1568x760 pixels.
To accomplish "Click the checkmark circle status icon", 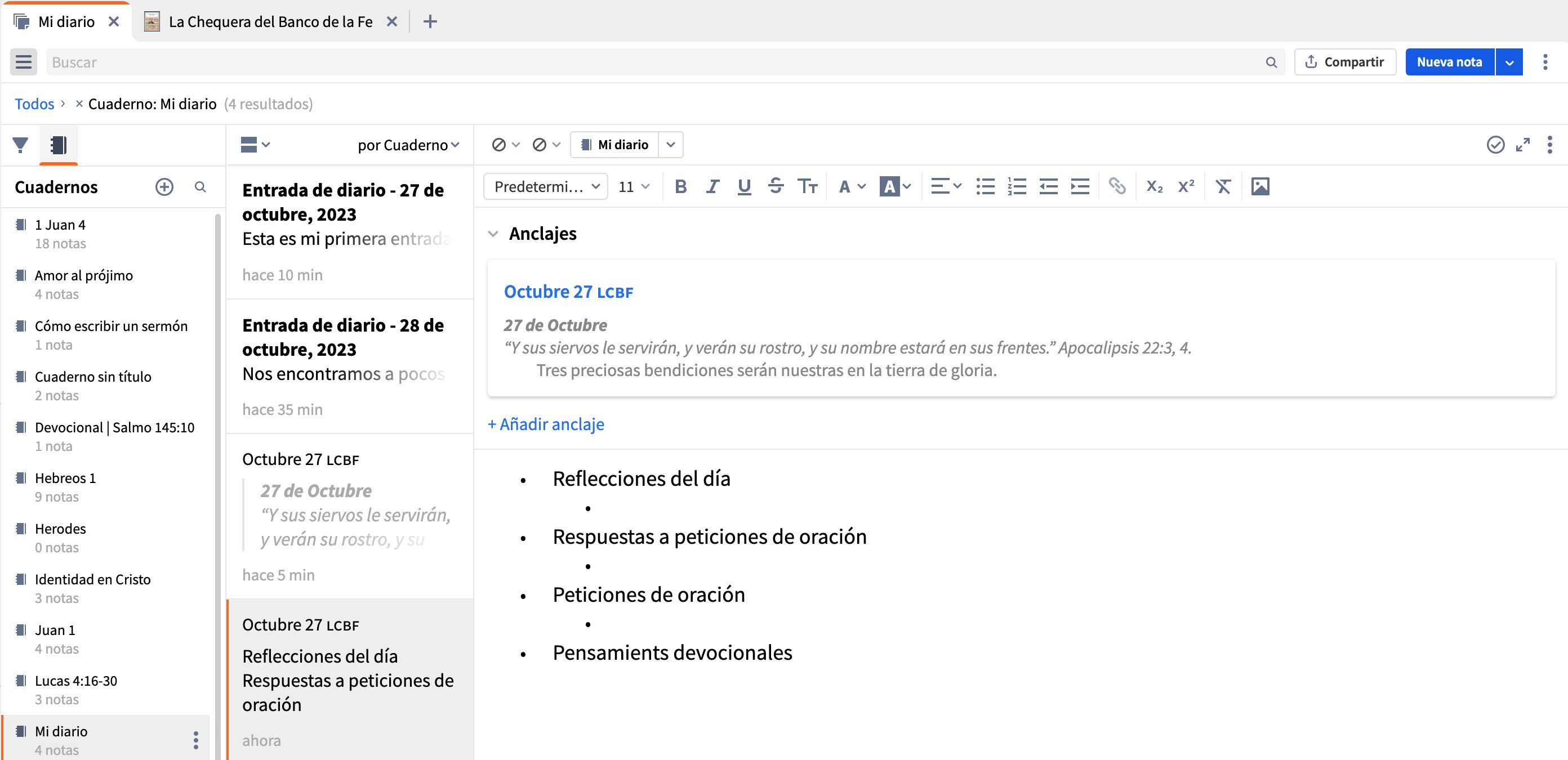I will click(x=1495, y=145).
